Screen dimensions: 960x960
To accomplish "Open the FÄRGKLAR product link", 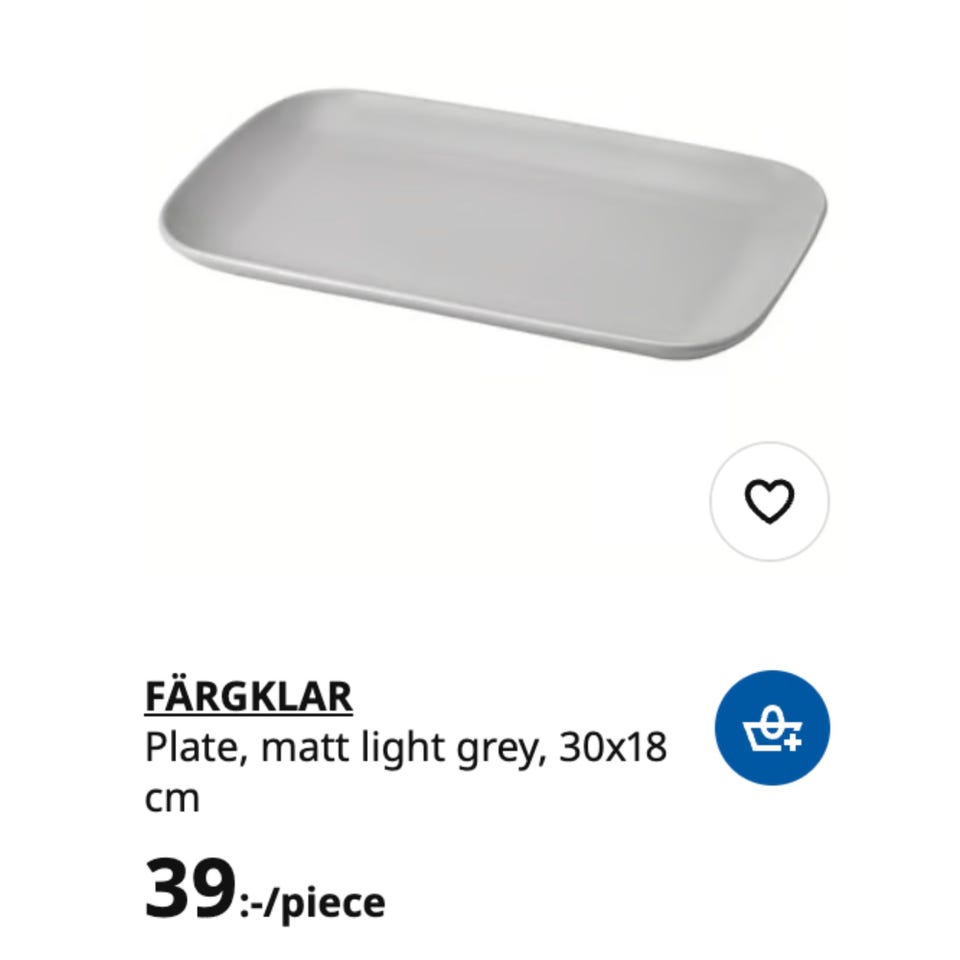I will (x=249, y=697).
